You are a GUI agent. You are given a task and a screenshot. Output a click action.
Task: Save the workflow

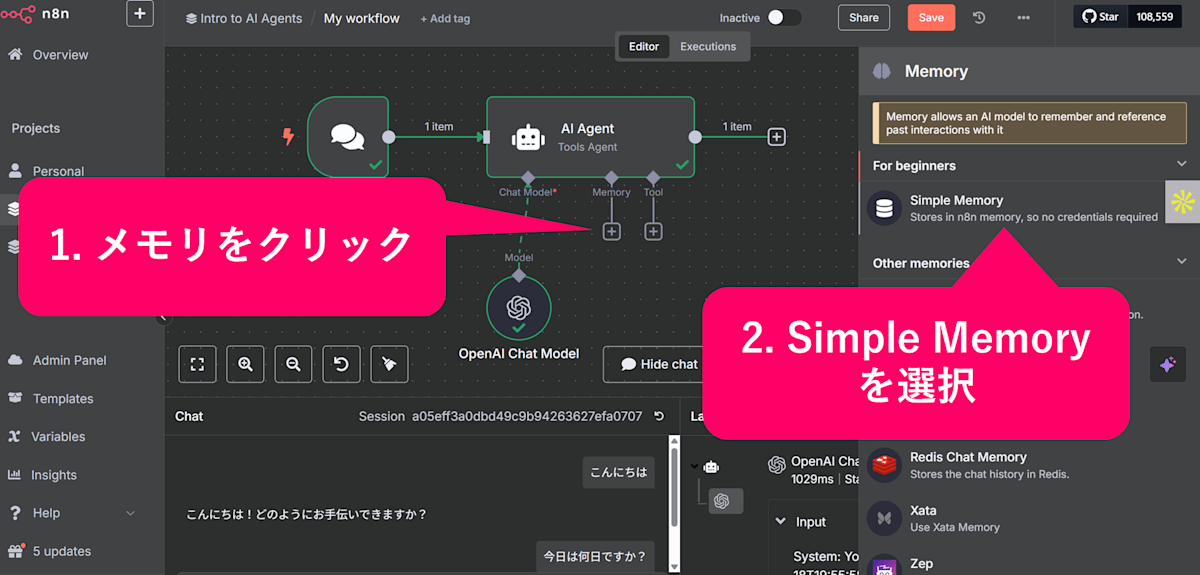(x=931, y=17)
